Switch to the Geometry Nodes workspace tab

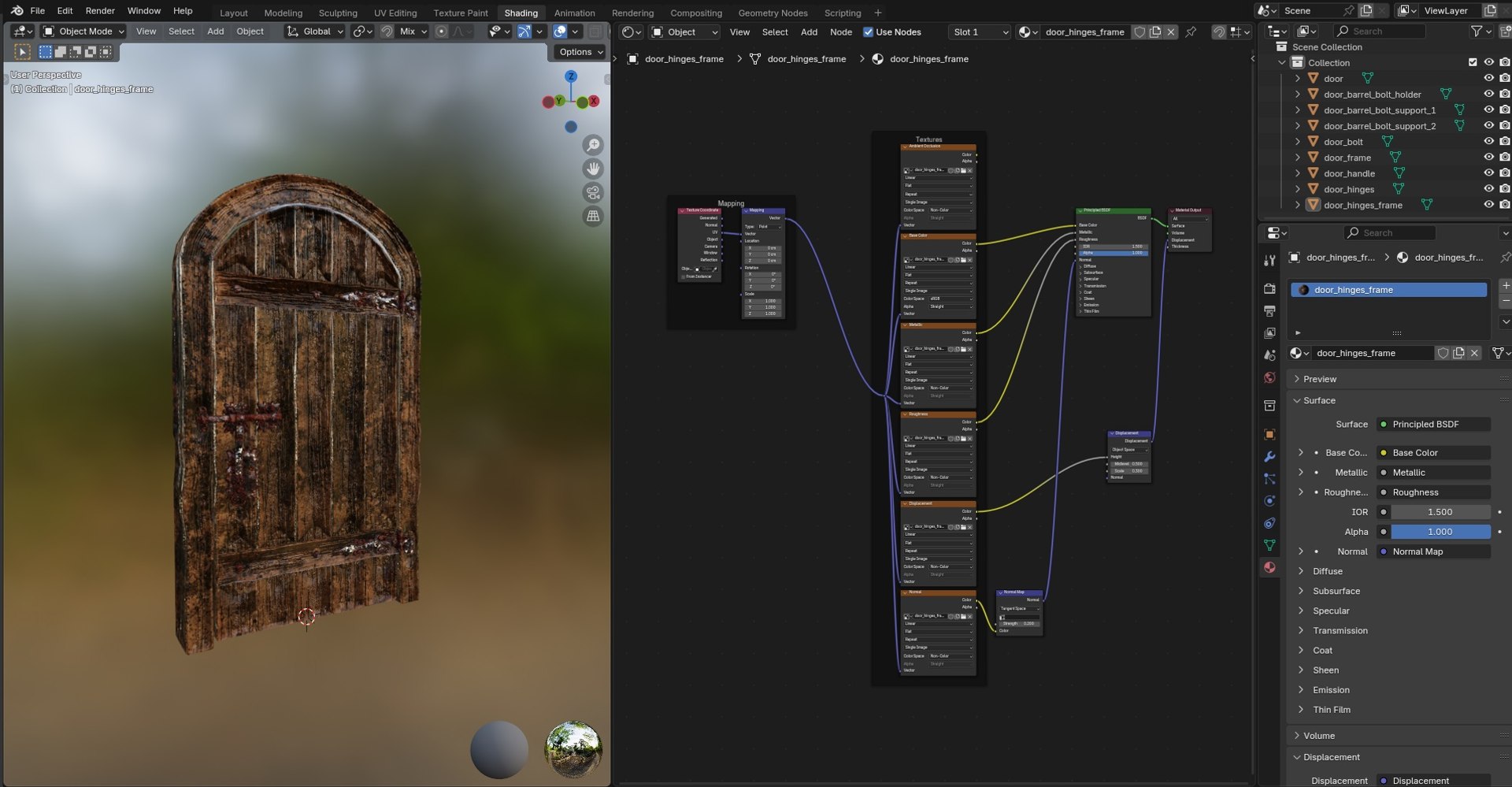click(773, 13)
